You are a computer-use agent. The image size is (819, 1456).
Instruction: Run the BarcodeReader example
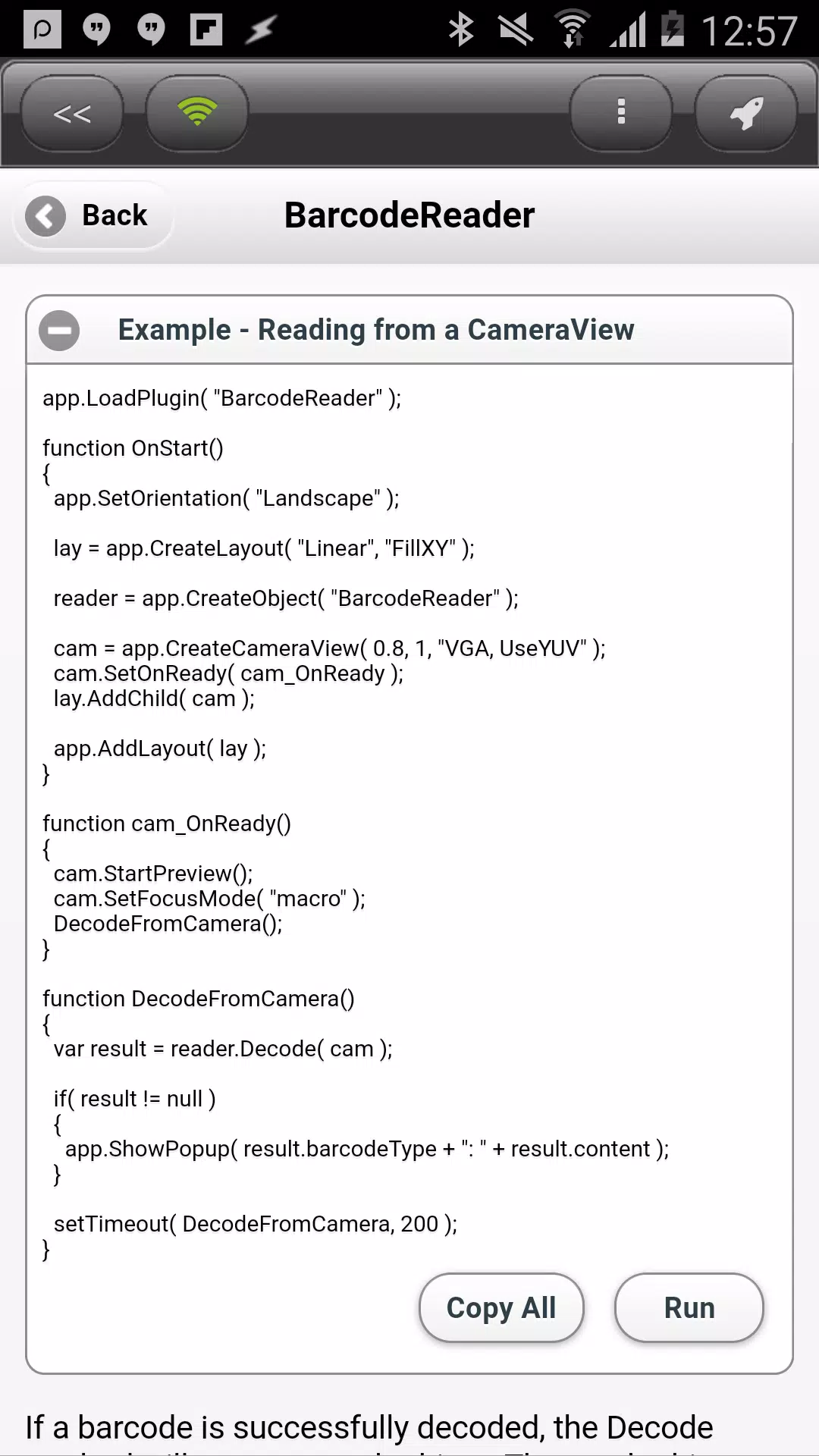click(x=689, y=1308)
